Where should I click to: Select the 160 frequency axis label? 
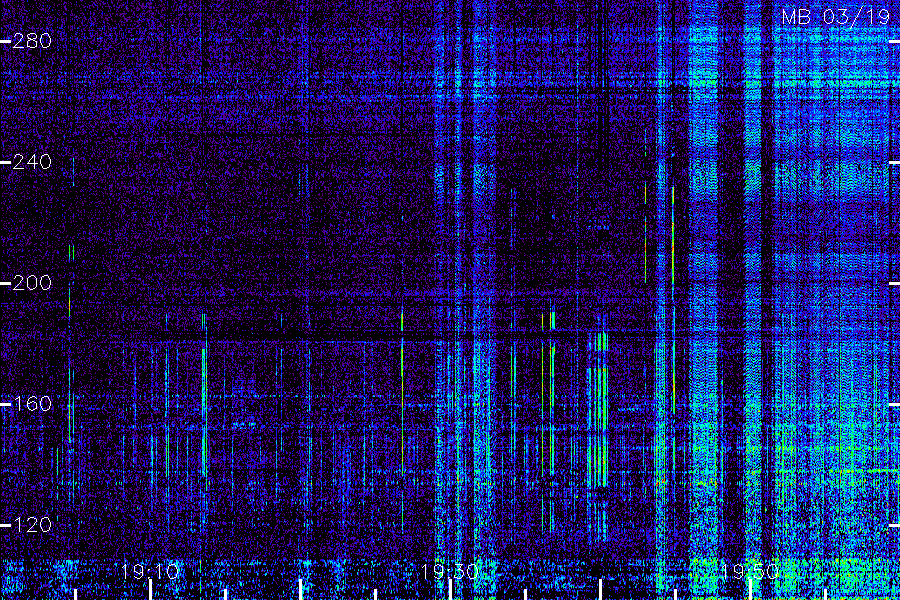pyautogui.click(x=32, y=404)
